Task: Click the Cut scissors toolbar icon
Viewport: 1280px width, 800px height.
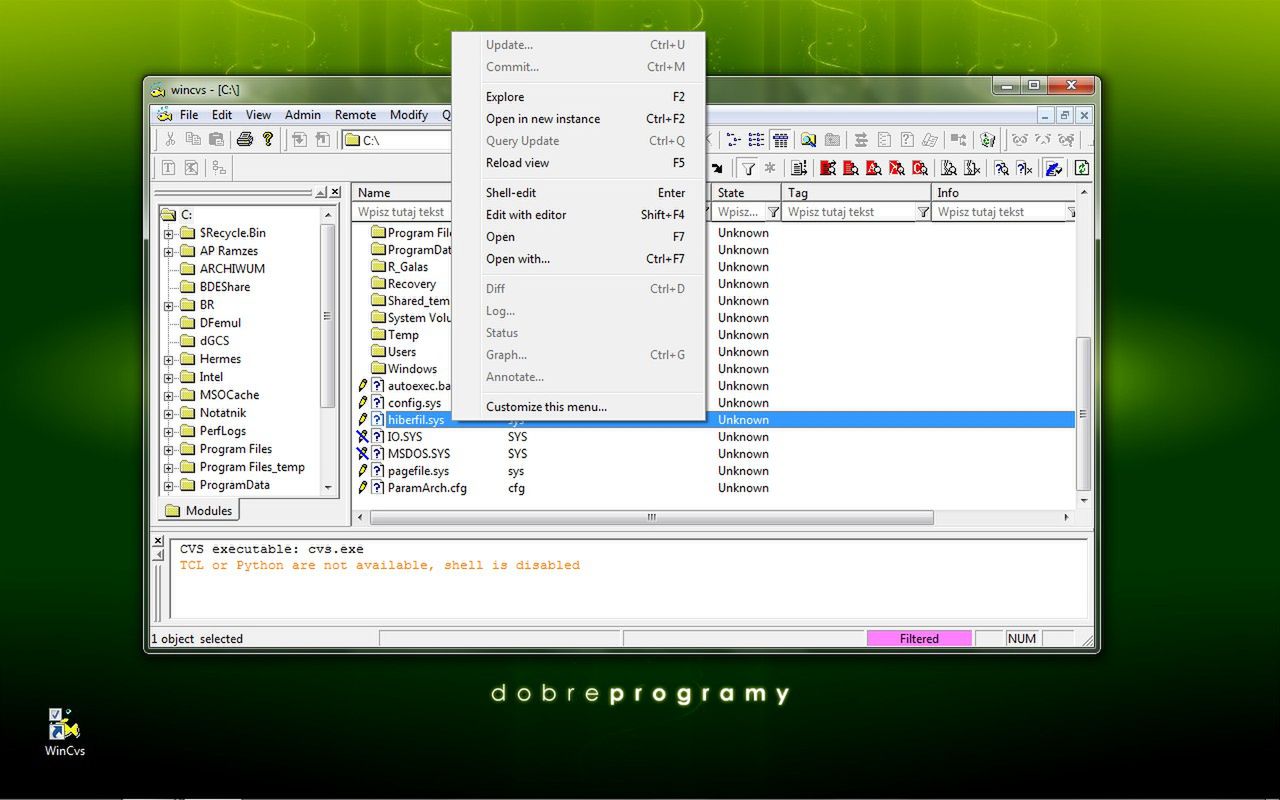Action: pos(170,140)
